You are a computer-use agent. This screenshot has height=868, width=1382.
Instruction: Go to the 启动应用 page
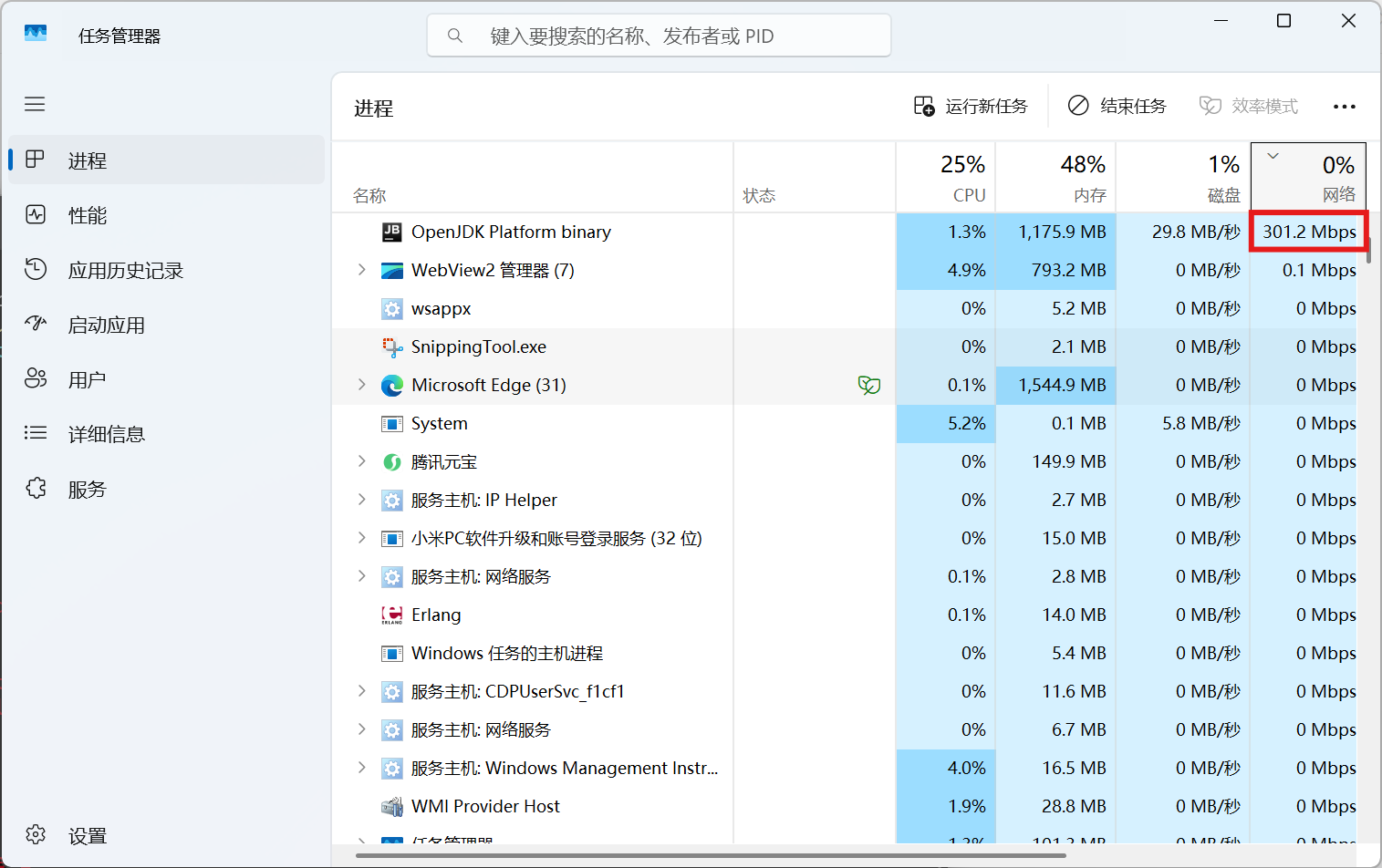166,325
